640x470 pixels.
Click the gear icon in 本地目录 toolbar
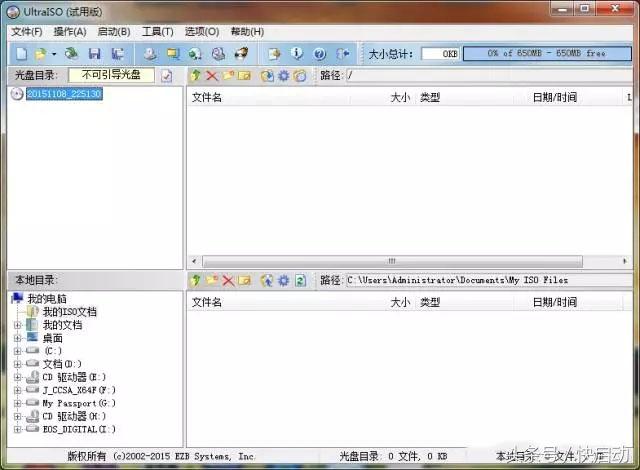pos(284,280)
